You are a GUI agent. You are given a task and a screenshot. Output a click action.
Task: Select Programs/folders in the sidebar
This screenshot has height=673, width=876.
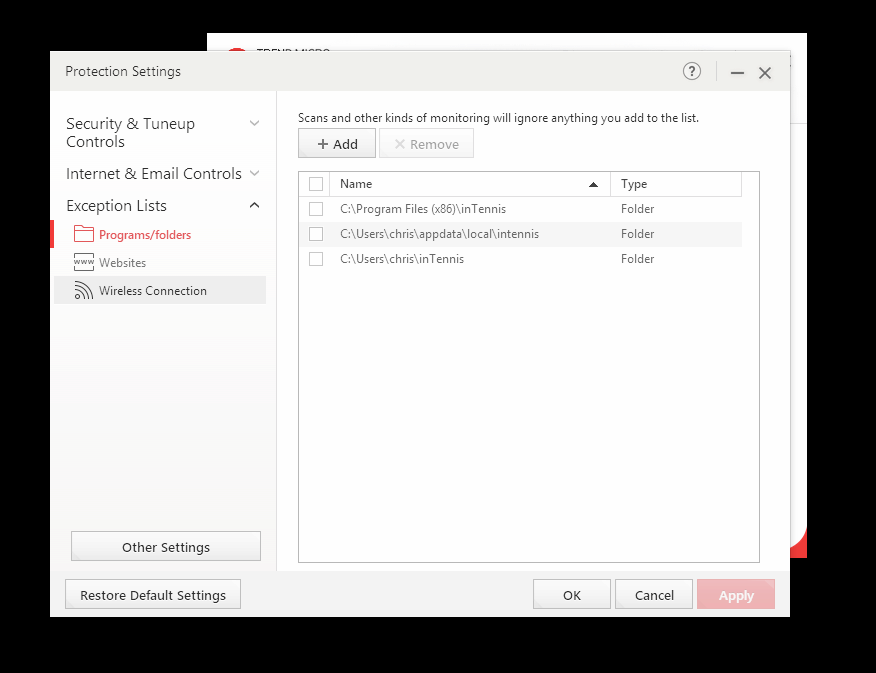click(145, 235)
